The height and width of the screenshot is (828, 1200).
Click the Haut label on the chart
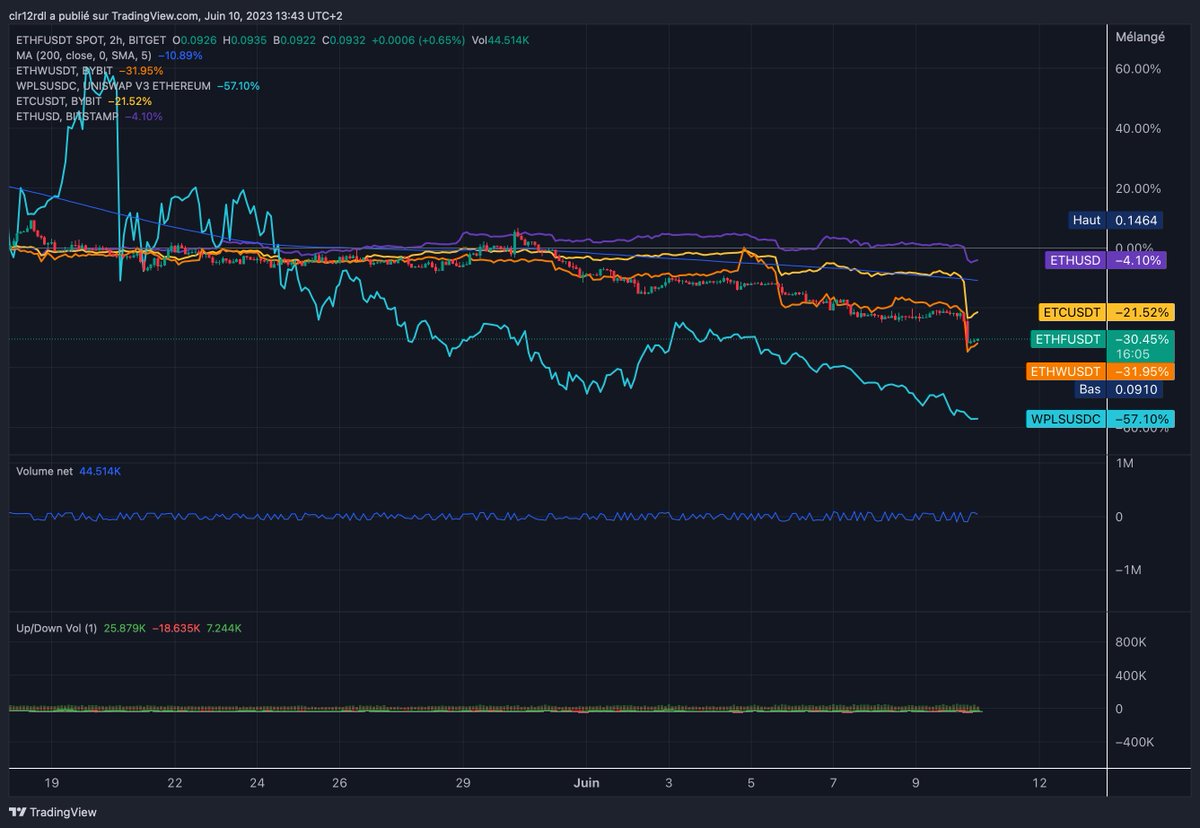tap(1086, 220)
